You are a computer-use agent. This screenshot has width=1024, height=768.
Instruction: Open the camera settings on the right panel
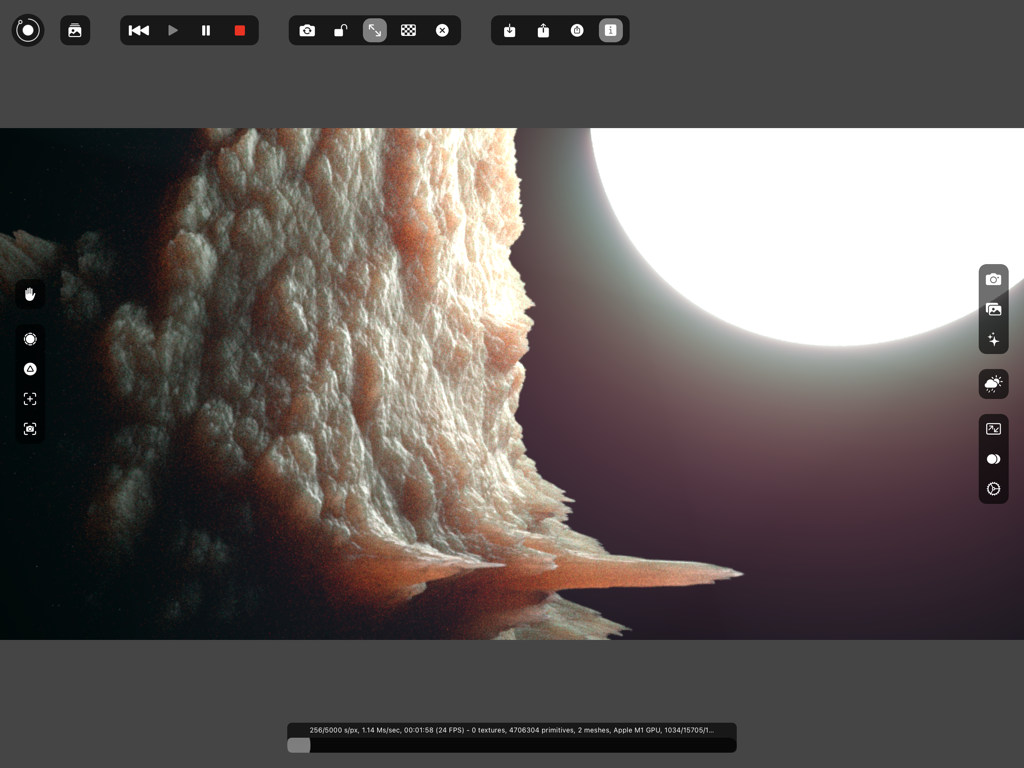coord(993,280)
